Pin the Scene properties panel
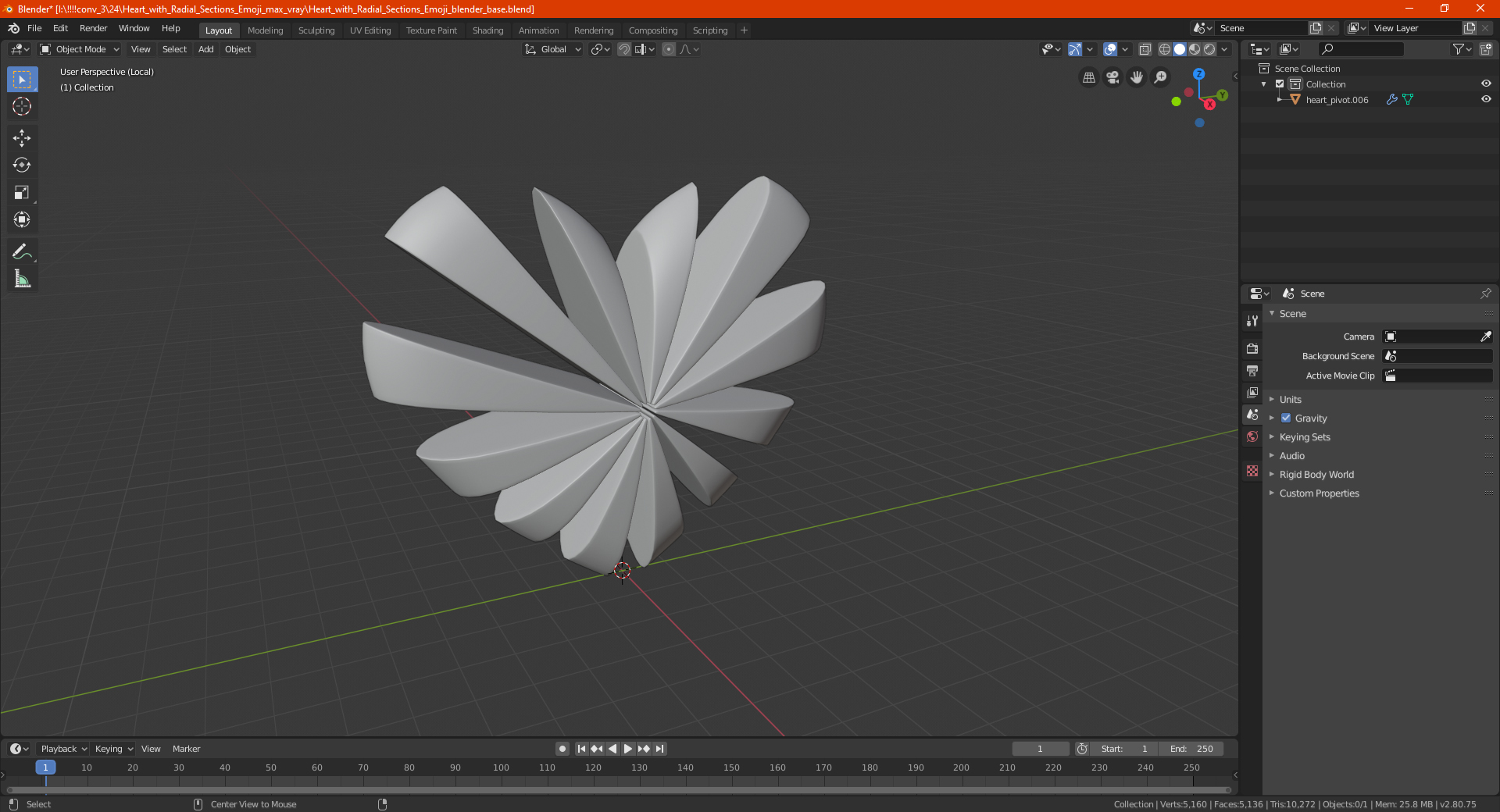Viewport: 1500px width, 812px height. [x=1485, y=294]
